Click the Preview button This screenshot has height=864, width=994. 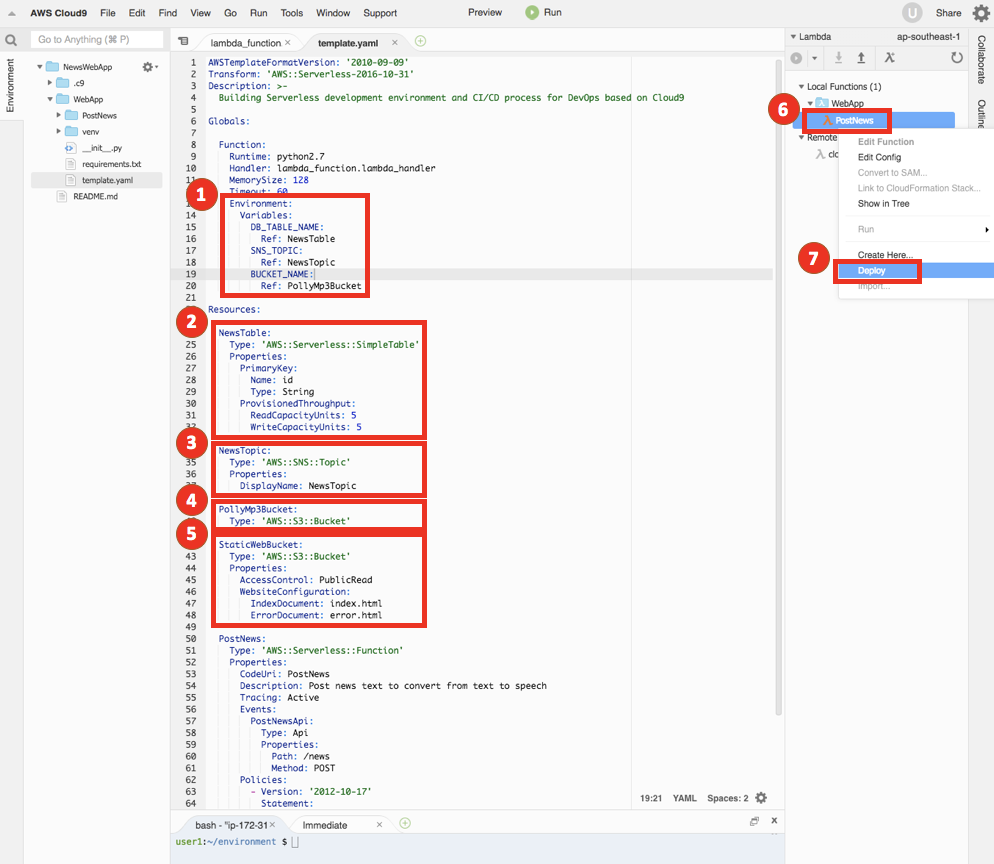pyautogui.click(x=485, y=13)
